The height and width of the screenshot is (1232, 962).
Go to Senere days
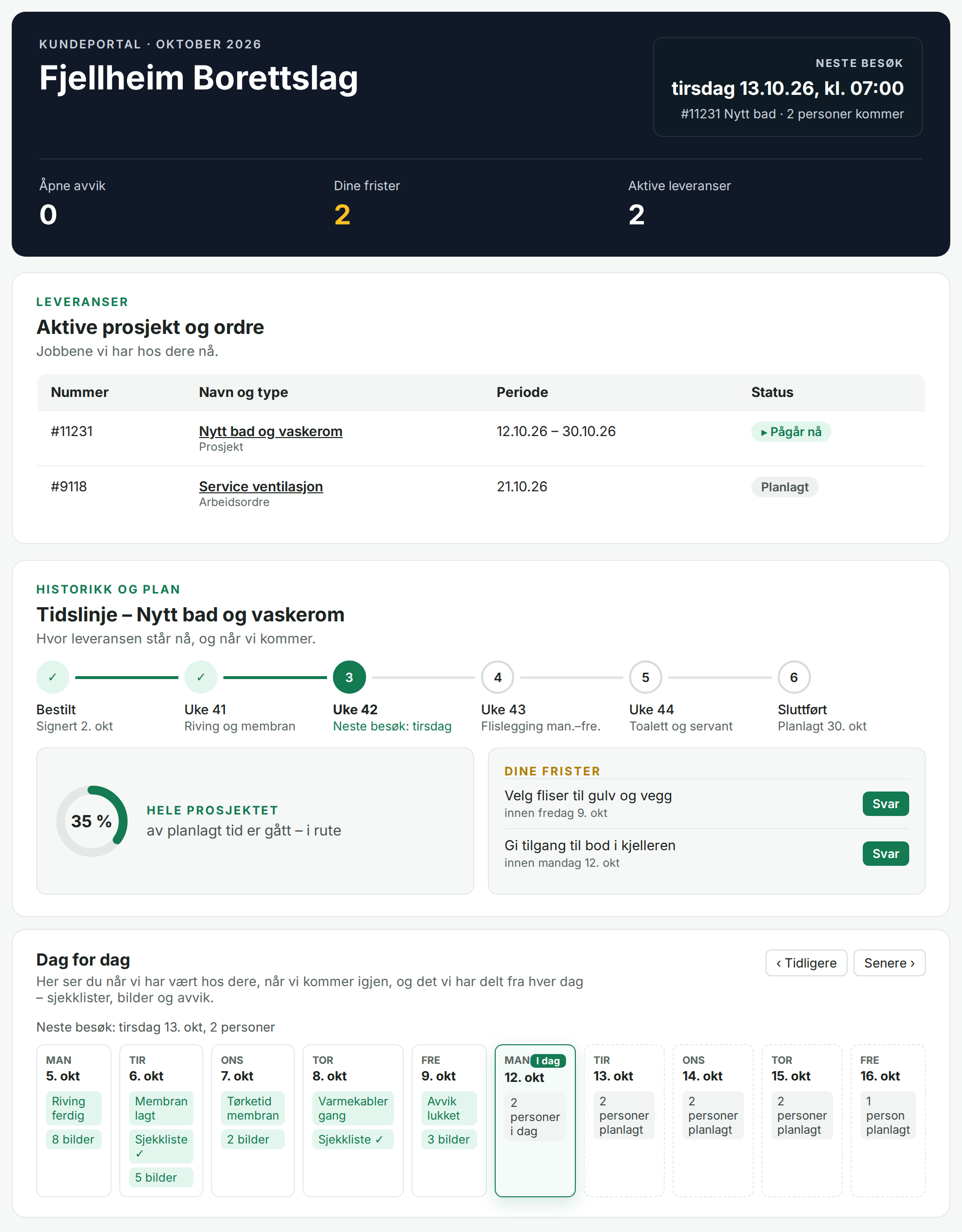[x=889, y=963]
